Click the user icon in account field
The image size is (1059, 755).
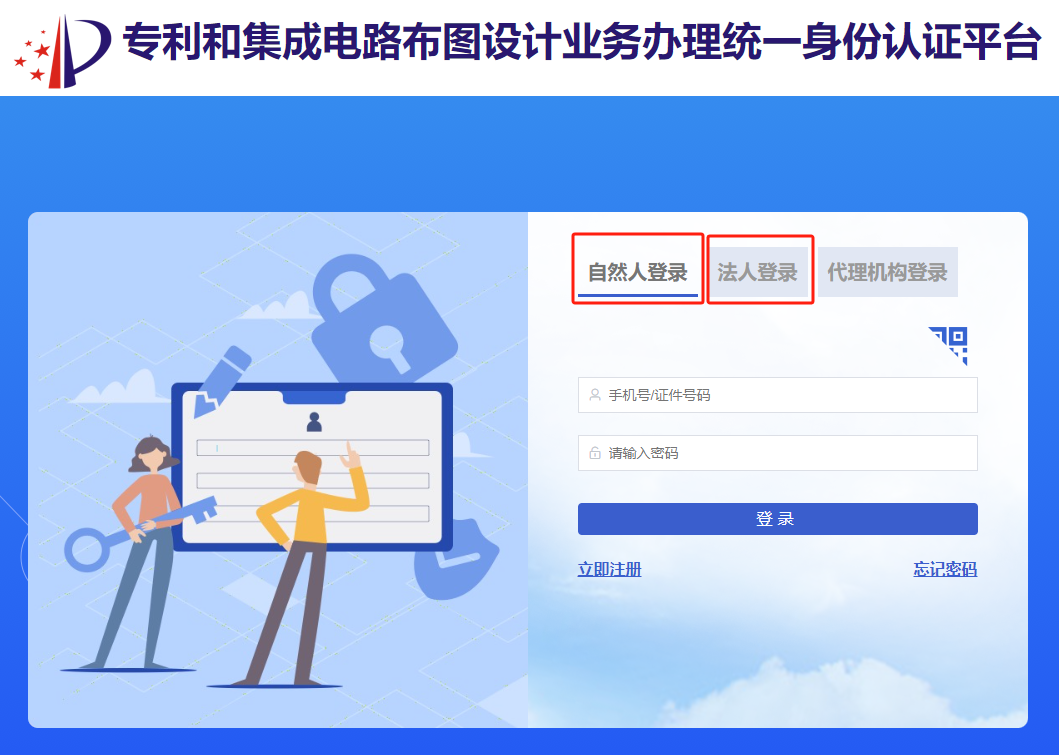[x=595, y=395]
